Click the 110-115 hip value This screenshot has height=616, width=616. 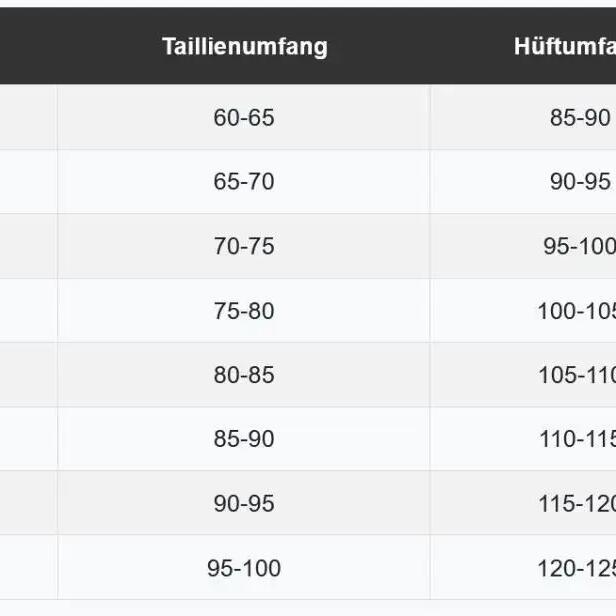click(x=578, y=439)
